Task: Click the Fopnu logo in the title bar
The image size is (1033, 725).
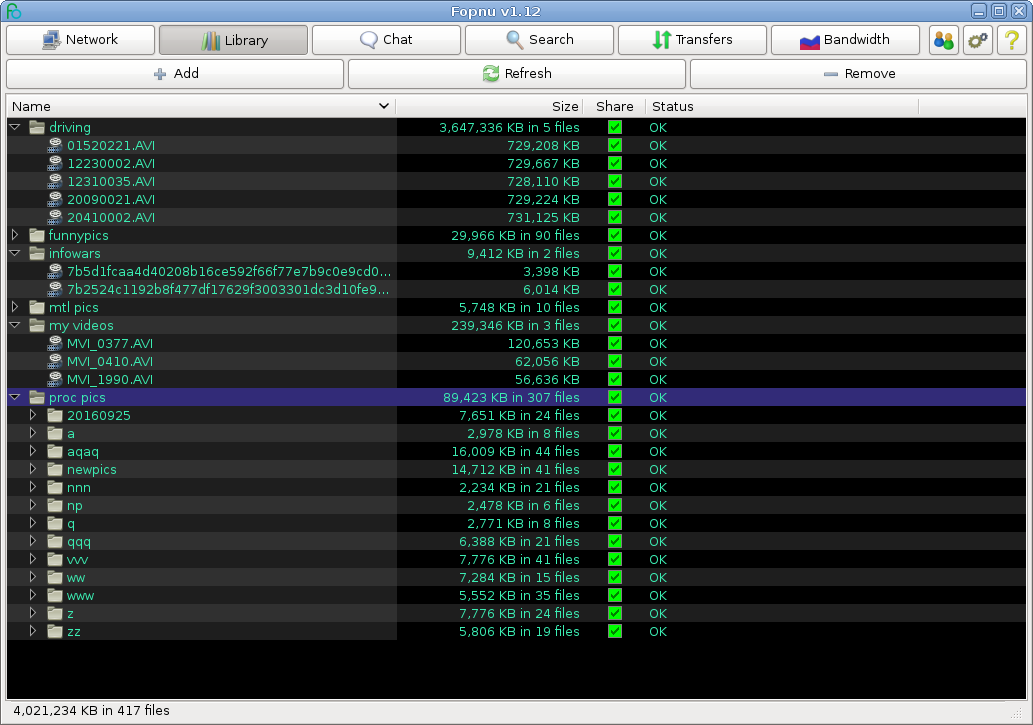Action: pyautogui.click(x=13, y=11)
